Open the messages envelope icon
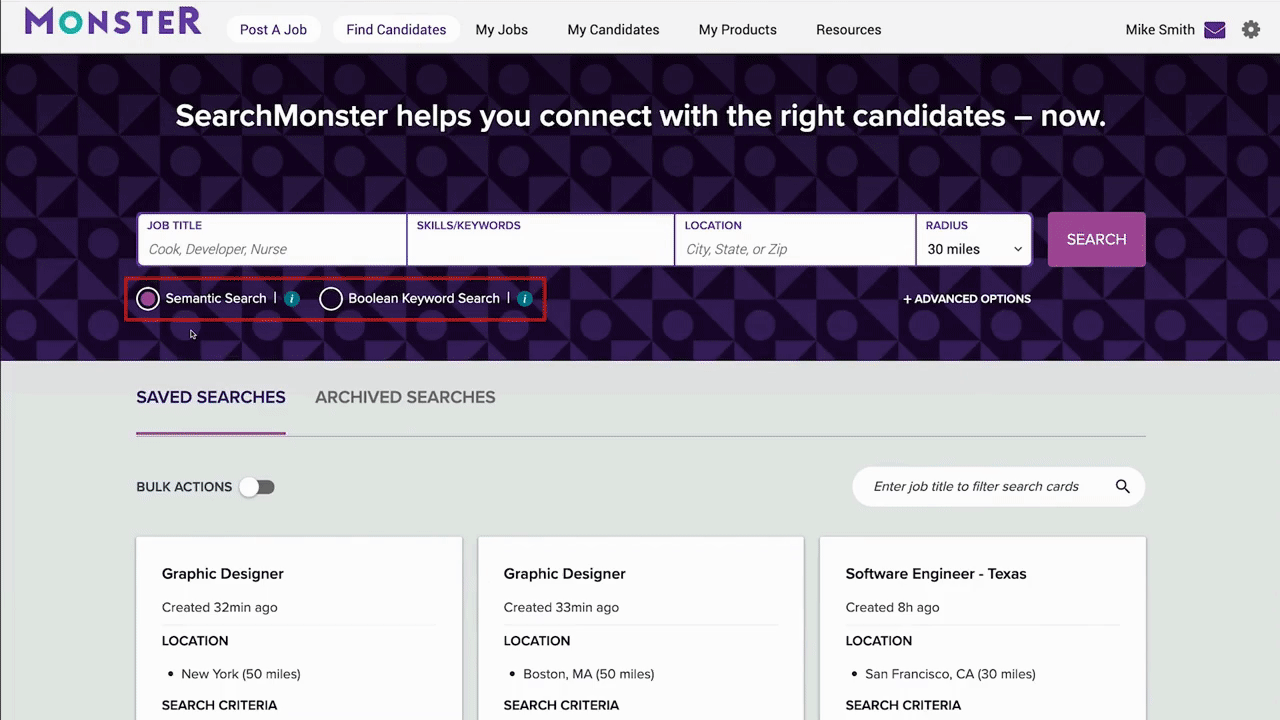 tap(1215, 30)
